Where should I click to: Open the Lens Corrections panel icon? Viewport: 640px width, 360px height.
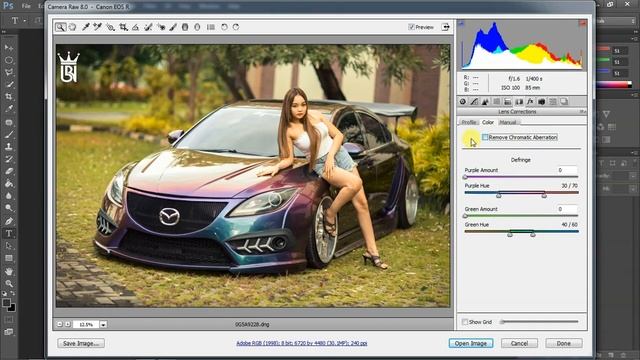pyautogui.click(x=519, y=102)
